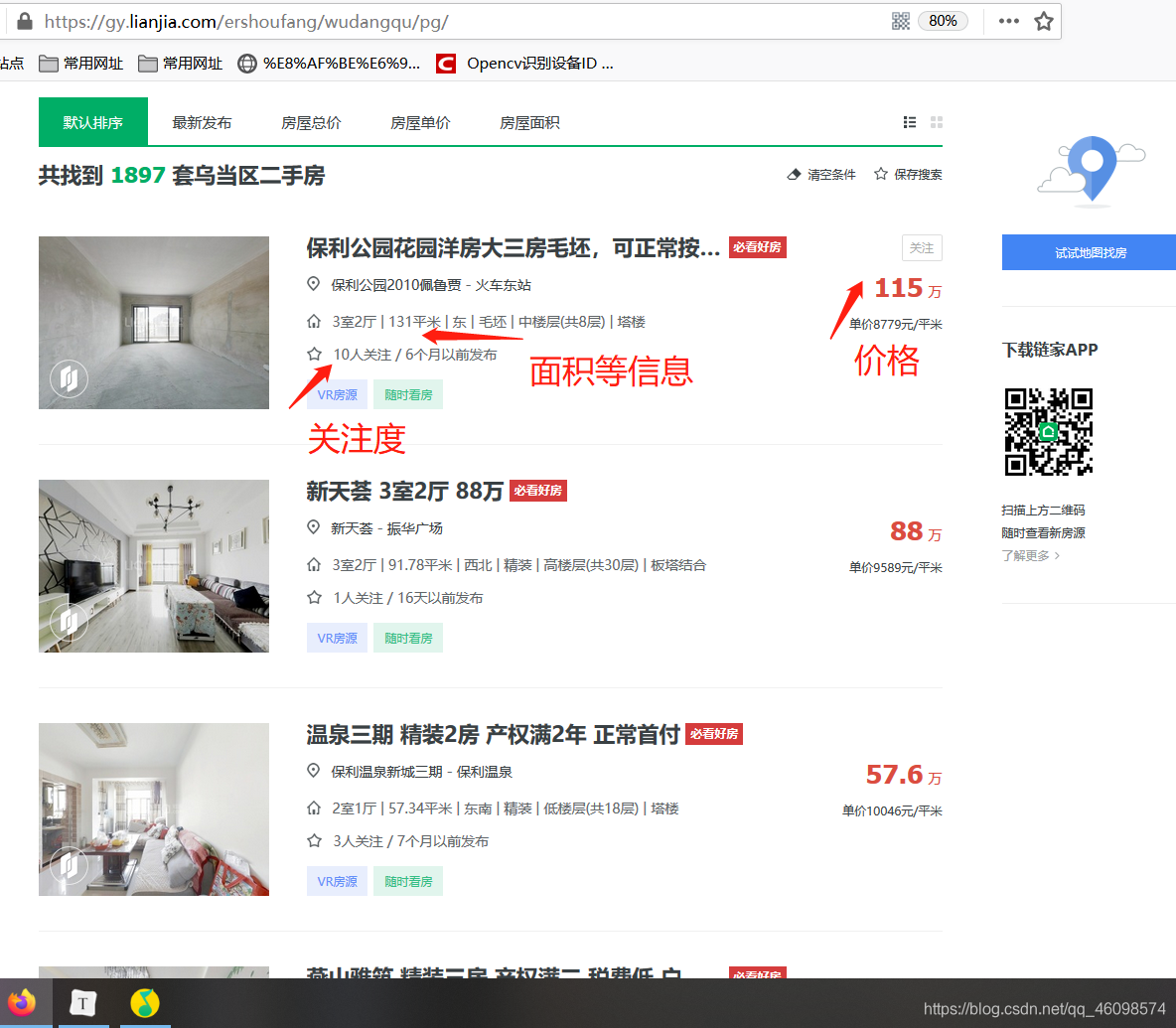Click the 57.6万 price on the 温泉三期 listing
Screen dimensions: 1176x1028
(904, 776)
